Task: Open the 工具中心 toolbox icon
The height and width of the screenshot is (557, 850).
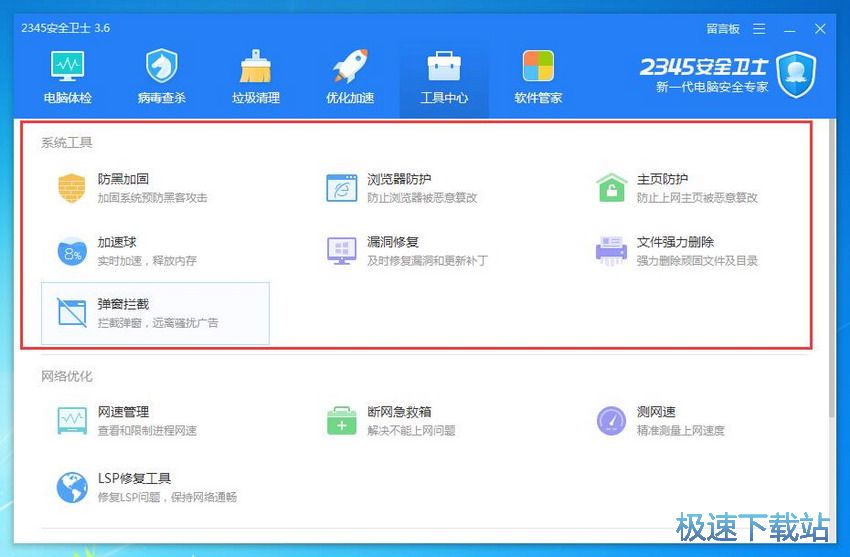Action: coord(444,66)
